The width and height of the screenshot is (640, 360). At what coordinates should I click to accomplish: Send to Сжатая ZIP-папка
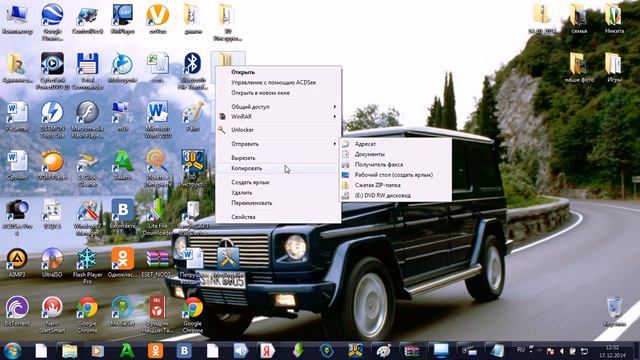396,185
